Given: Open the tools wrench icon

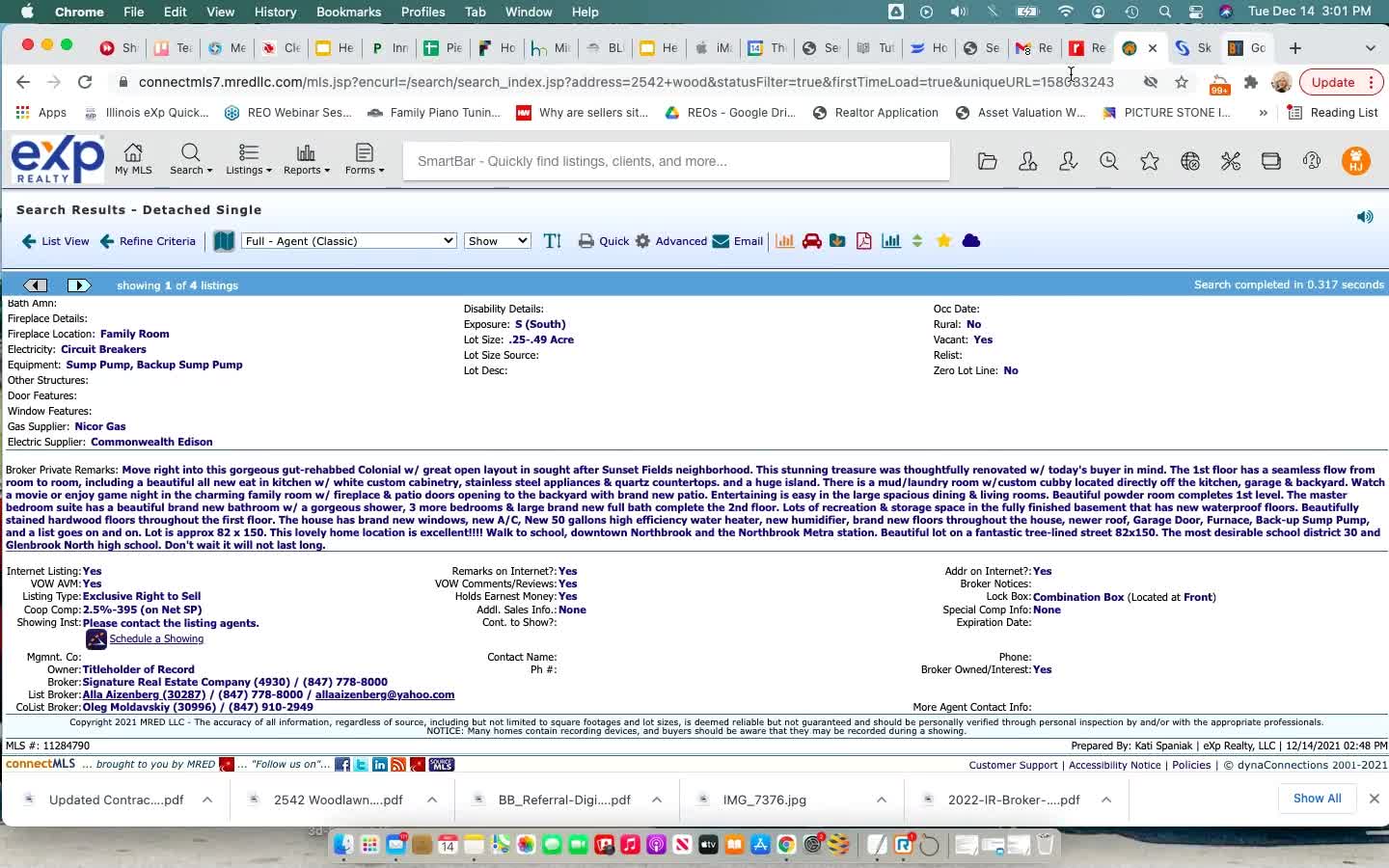Looking at the screenshot, I should click(x=1231, y=162).
